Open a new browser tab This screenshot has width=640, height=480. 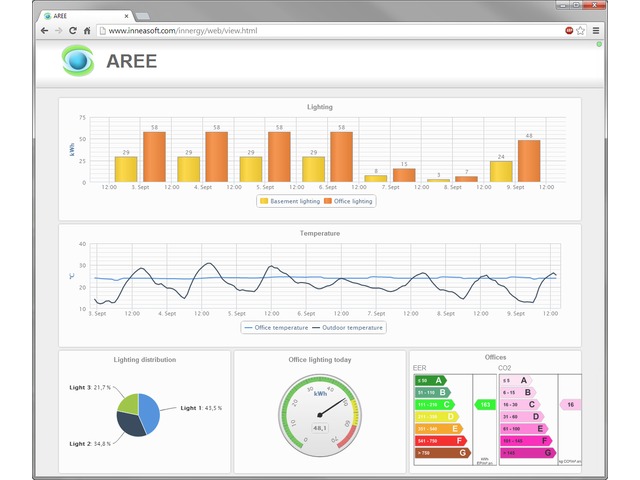click(x=147, y=15)
